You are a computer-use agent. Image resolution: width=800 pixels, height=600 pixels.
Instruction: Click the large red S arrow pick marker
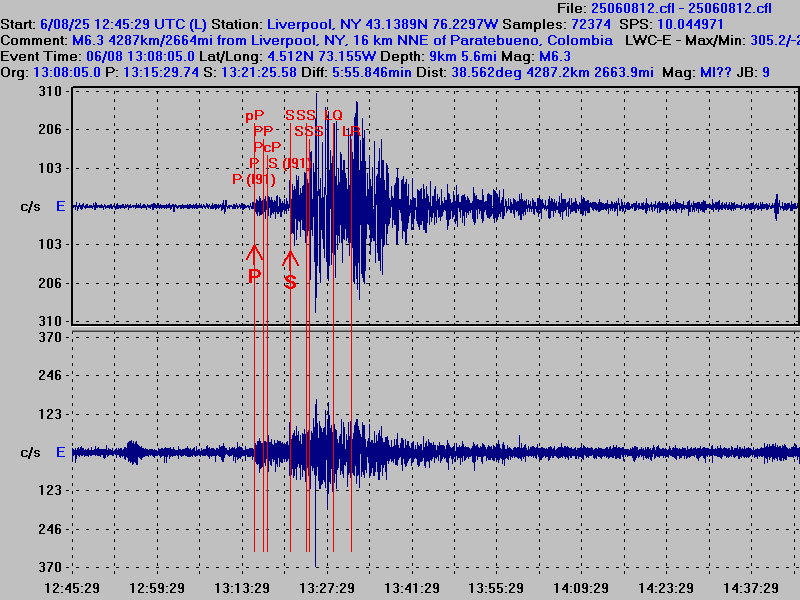click(x=290, y=270)
